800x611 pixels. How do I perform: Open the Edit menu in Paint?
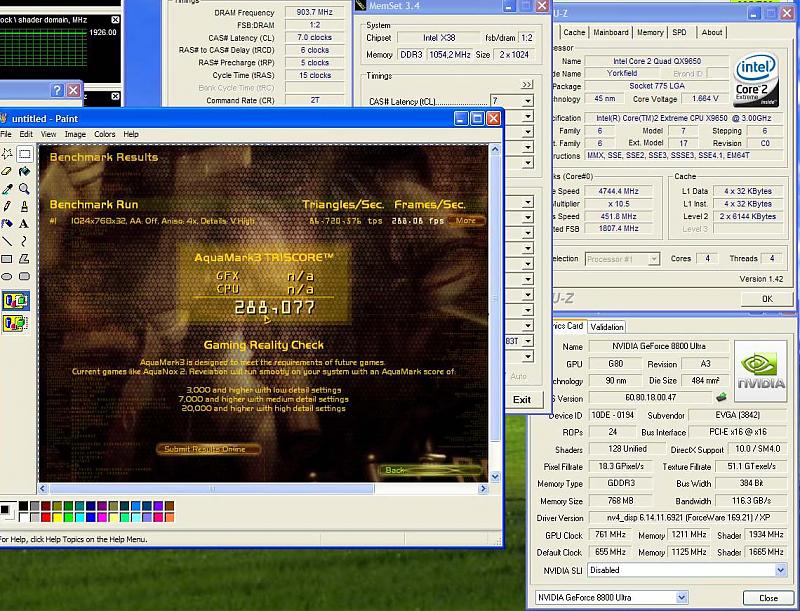coord(26,134)
